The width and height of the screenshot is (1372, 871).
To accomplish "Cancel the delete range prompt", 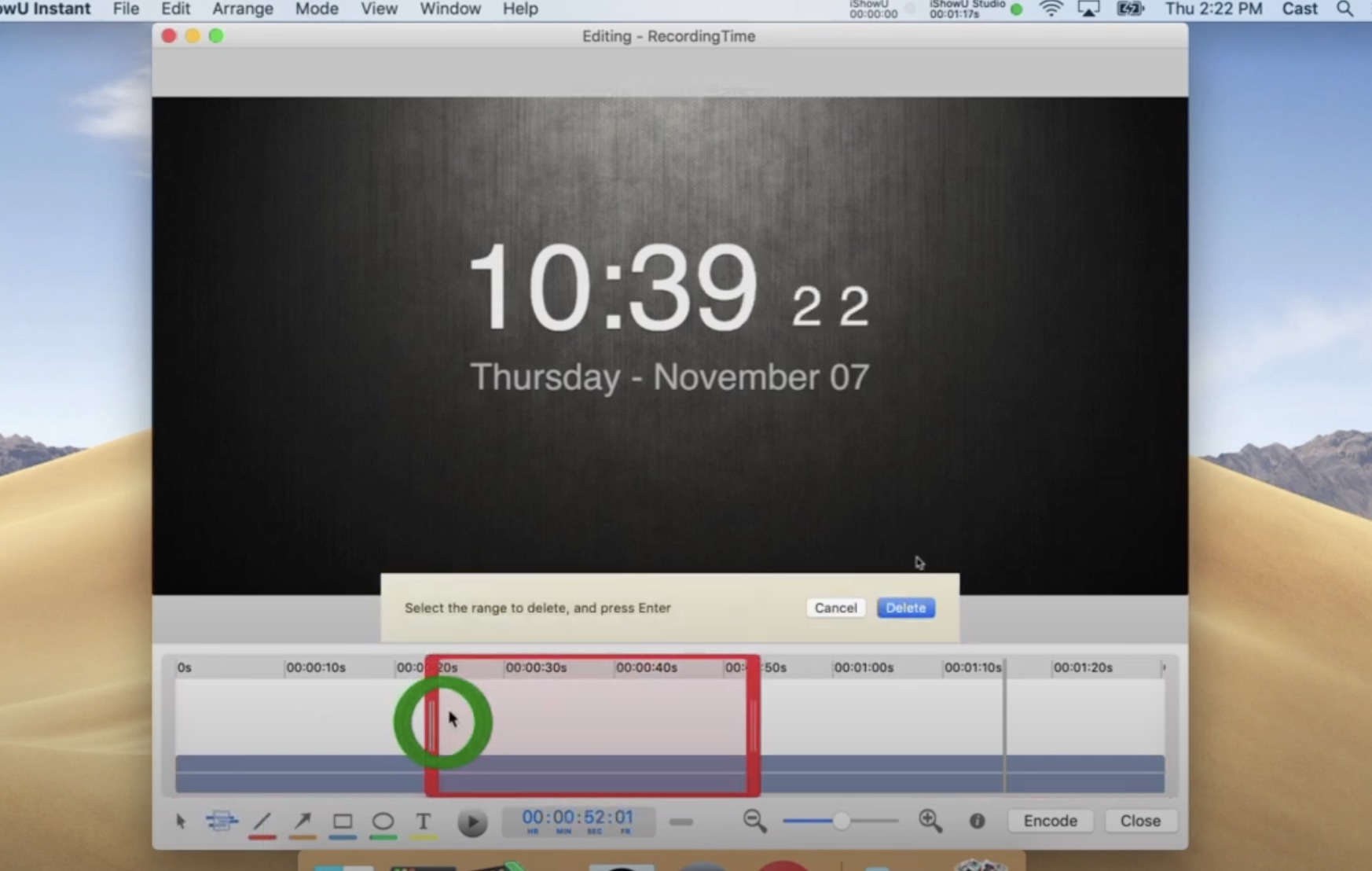I will pyautogui.click(x=835, y=608).
